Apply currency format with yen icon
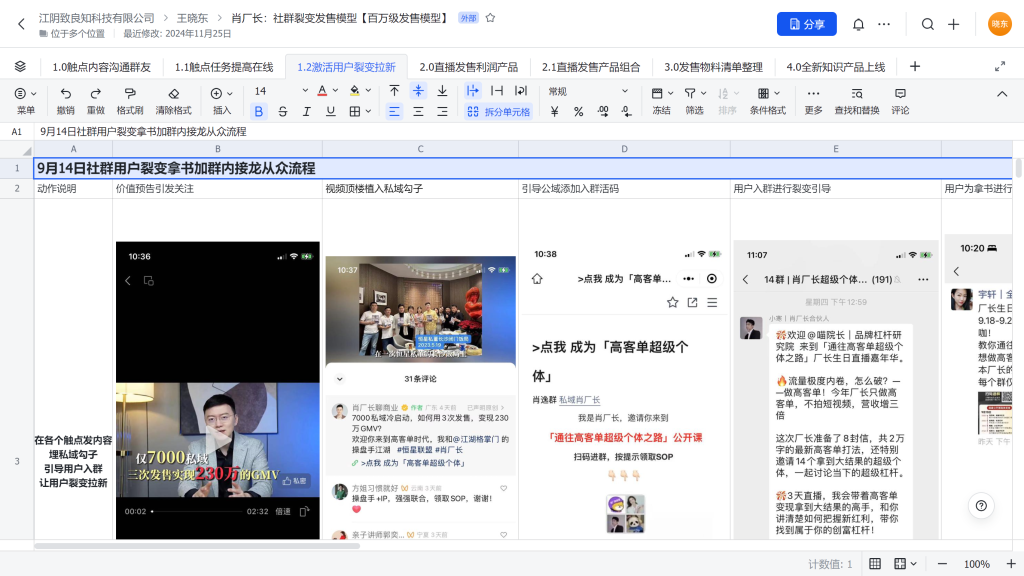Screen dimensions: 1024x576 tap(554, 112)
